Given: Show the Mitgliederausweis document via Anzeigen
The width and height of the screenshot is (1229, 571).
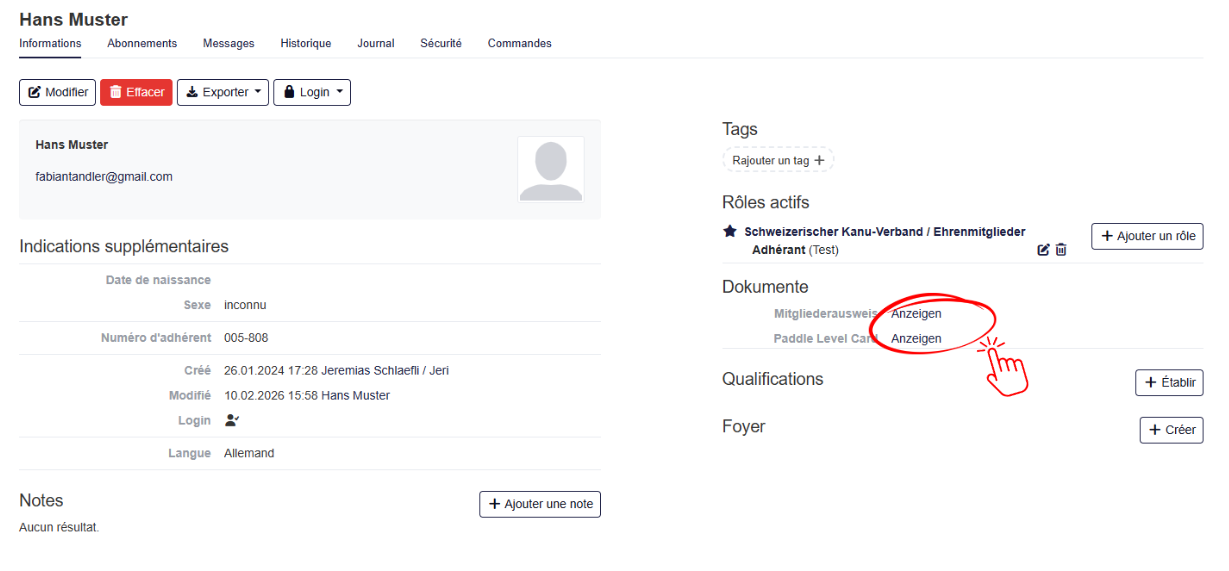Looking at the screenshot, I should click(x=916, y=314).
